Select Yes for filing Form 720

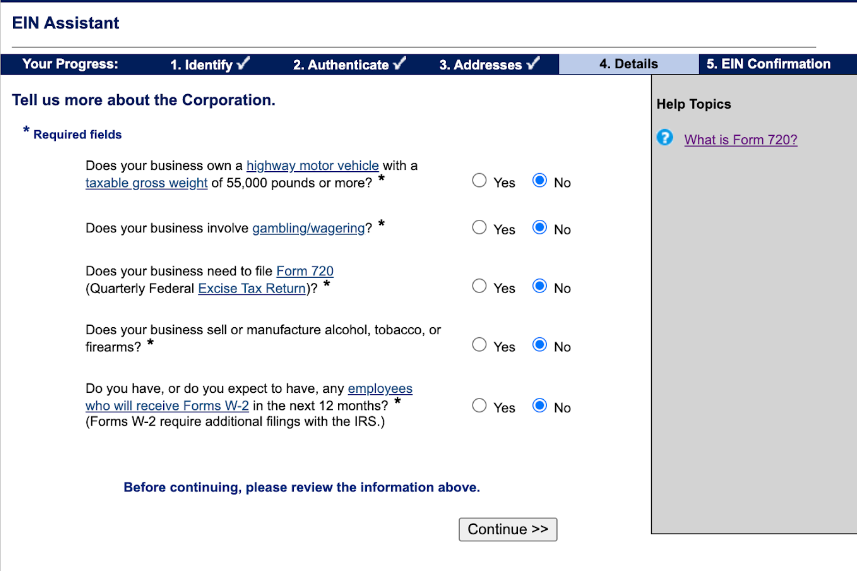pyautogui.click(x=480, y=287)
